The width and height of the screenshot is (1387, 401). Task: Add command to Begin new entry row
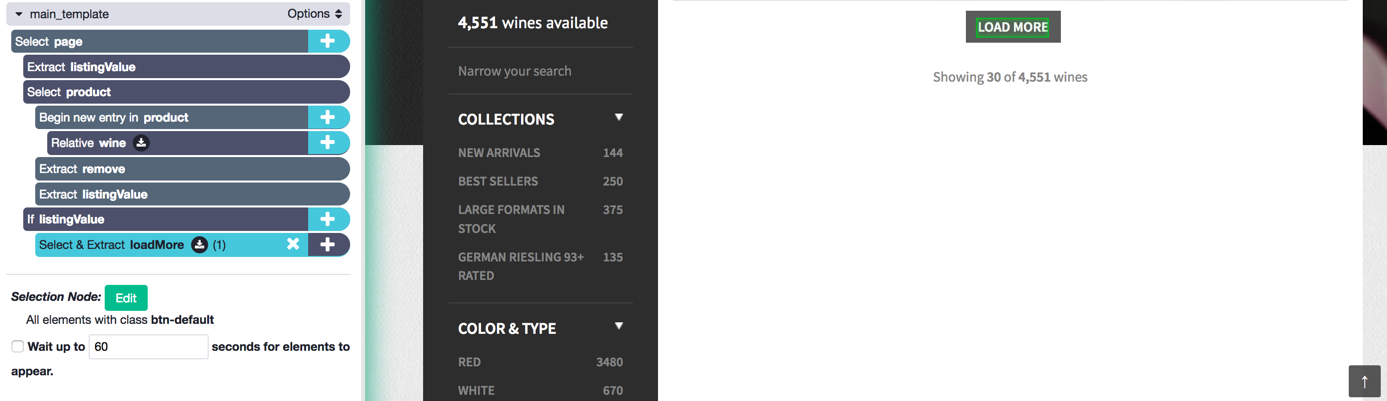tap(327, 117)
